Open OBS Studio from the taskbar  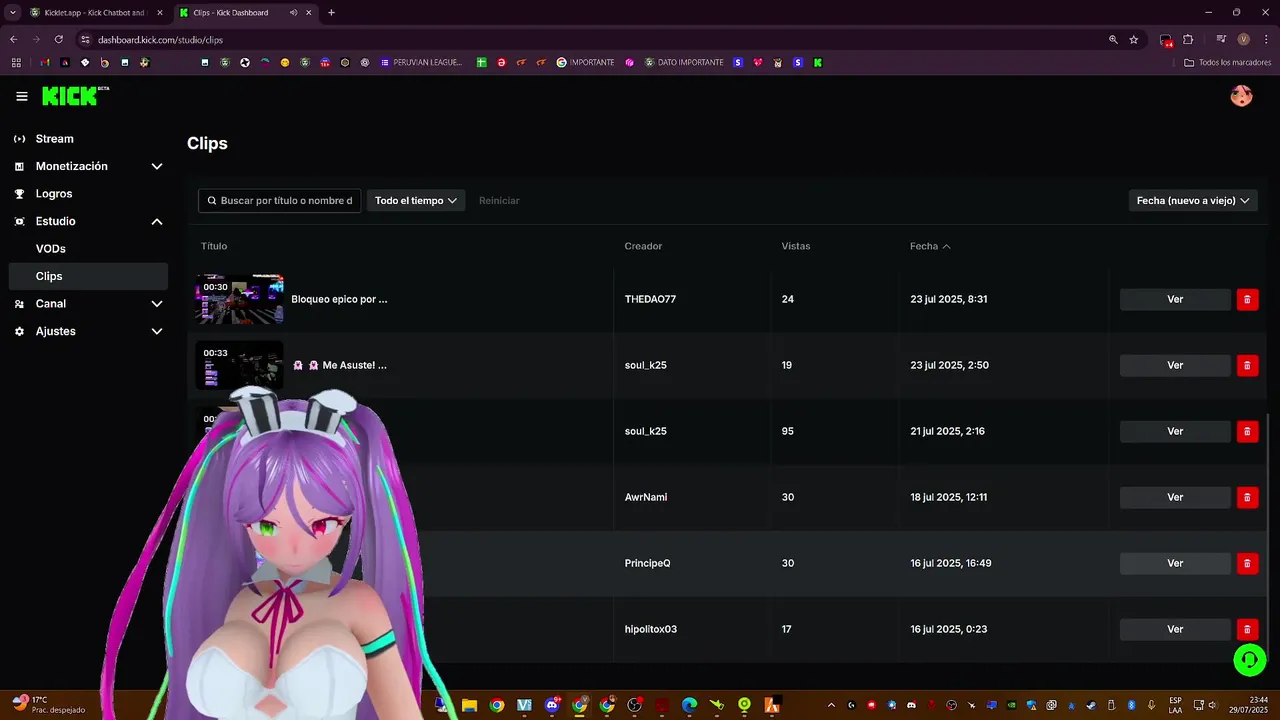[634, 705]
